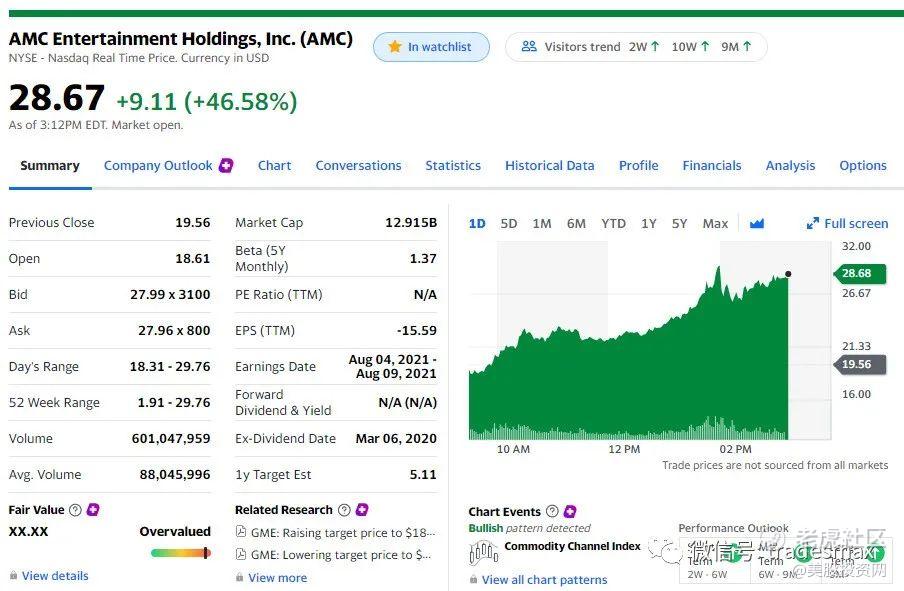This screenshot has height=591, width=904.
Task: Select the YTD chart range
Action: pyautogui.click(x=613, y=223)
